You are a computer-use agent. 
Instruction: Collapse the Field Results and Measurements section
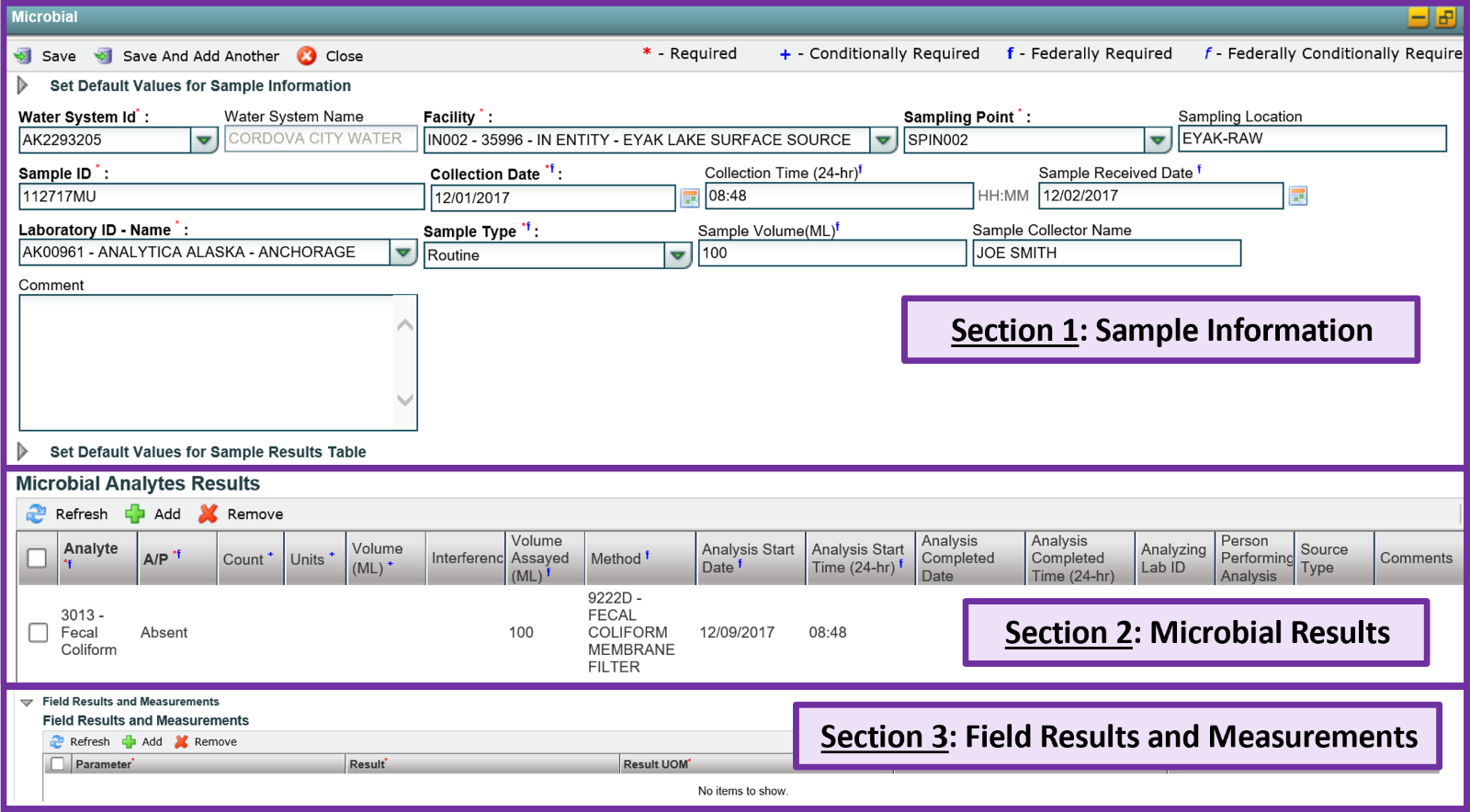[27, 702]
